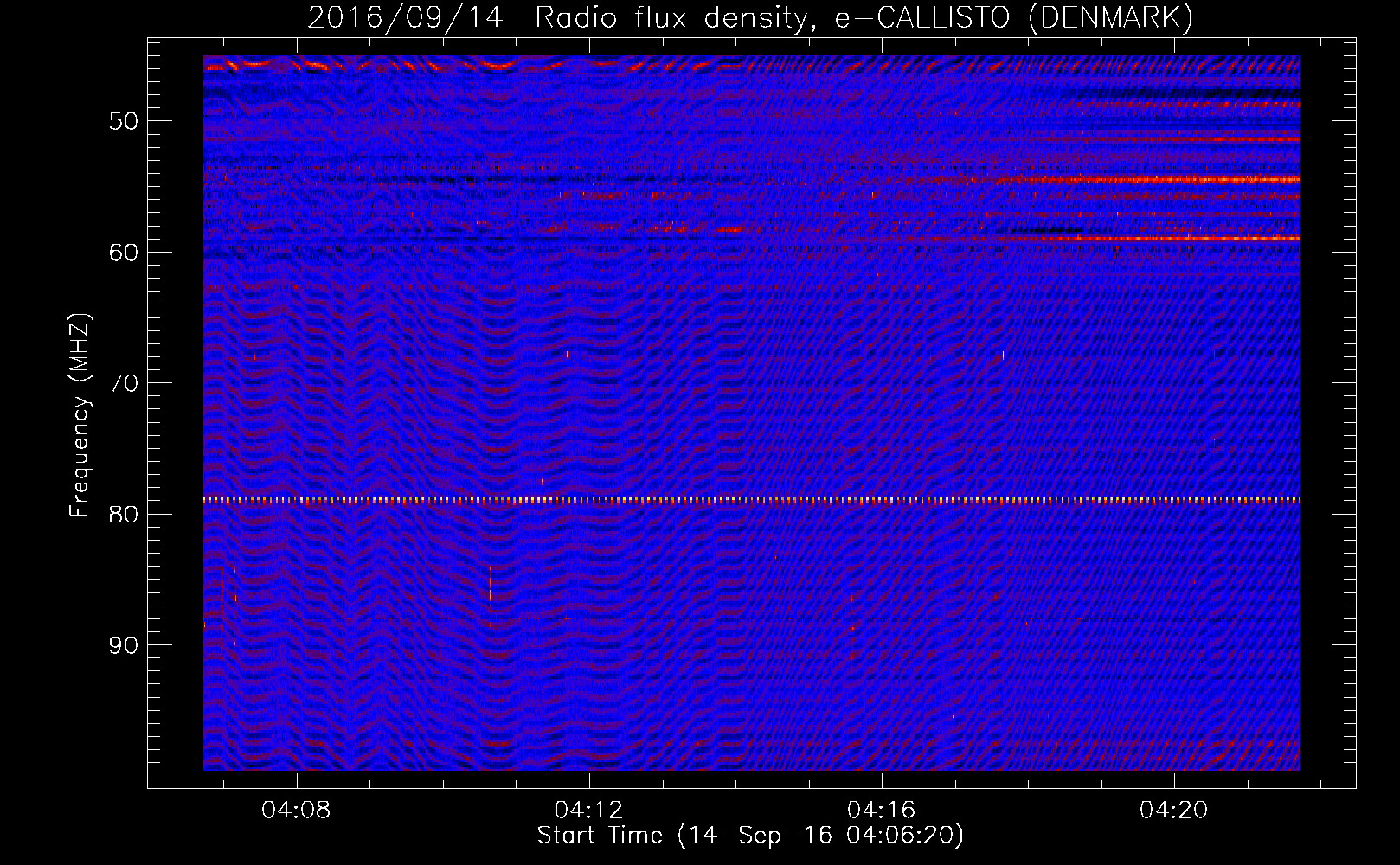1400x865 pixels.
Task: Click the bright dotted line near 79 MHz
Action: click(752, 500)
